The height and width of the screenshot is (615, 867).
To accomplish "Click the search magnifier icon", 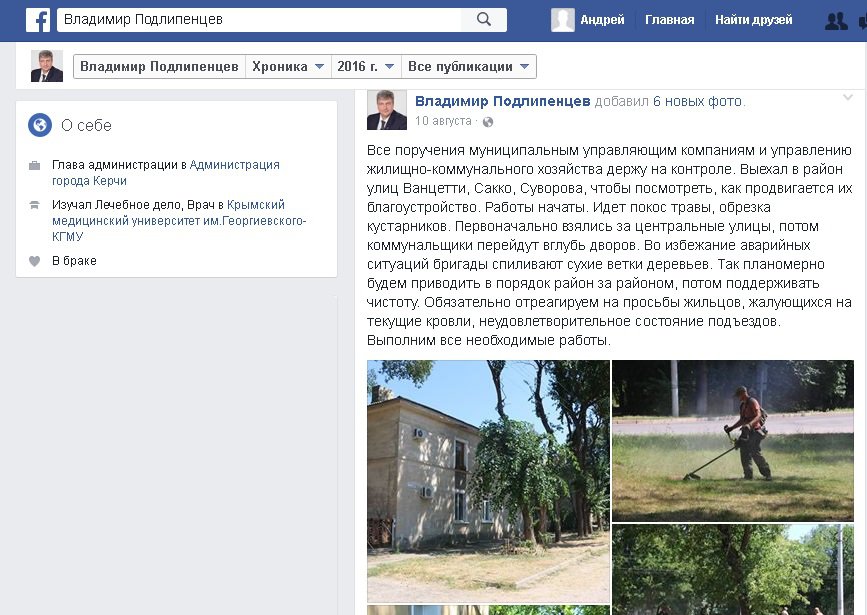I will pos(484,19).
